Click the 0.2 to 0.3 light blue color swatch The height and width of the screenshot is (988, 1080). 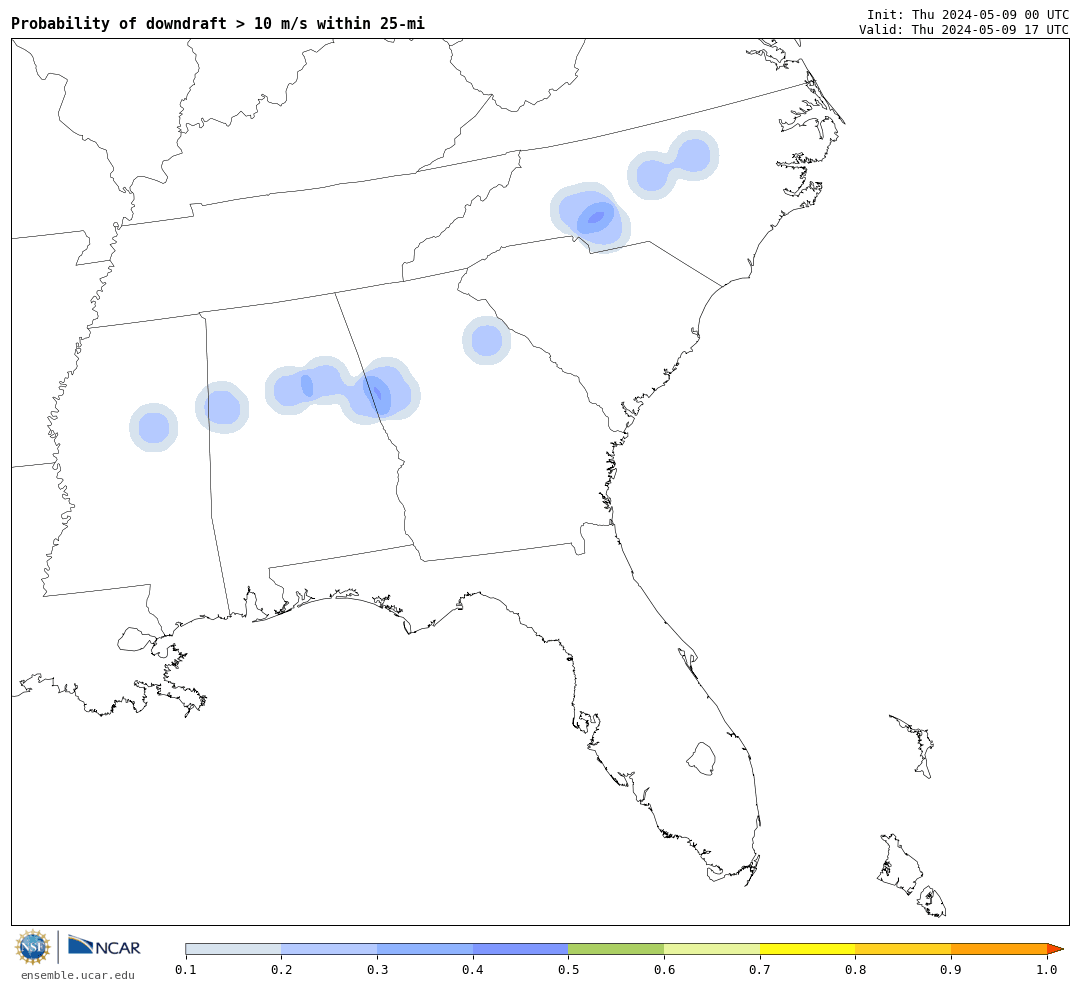click(x=329, y=949)
